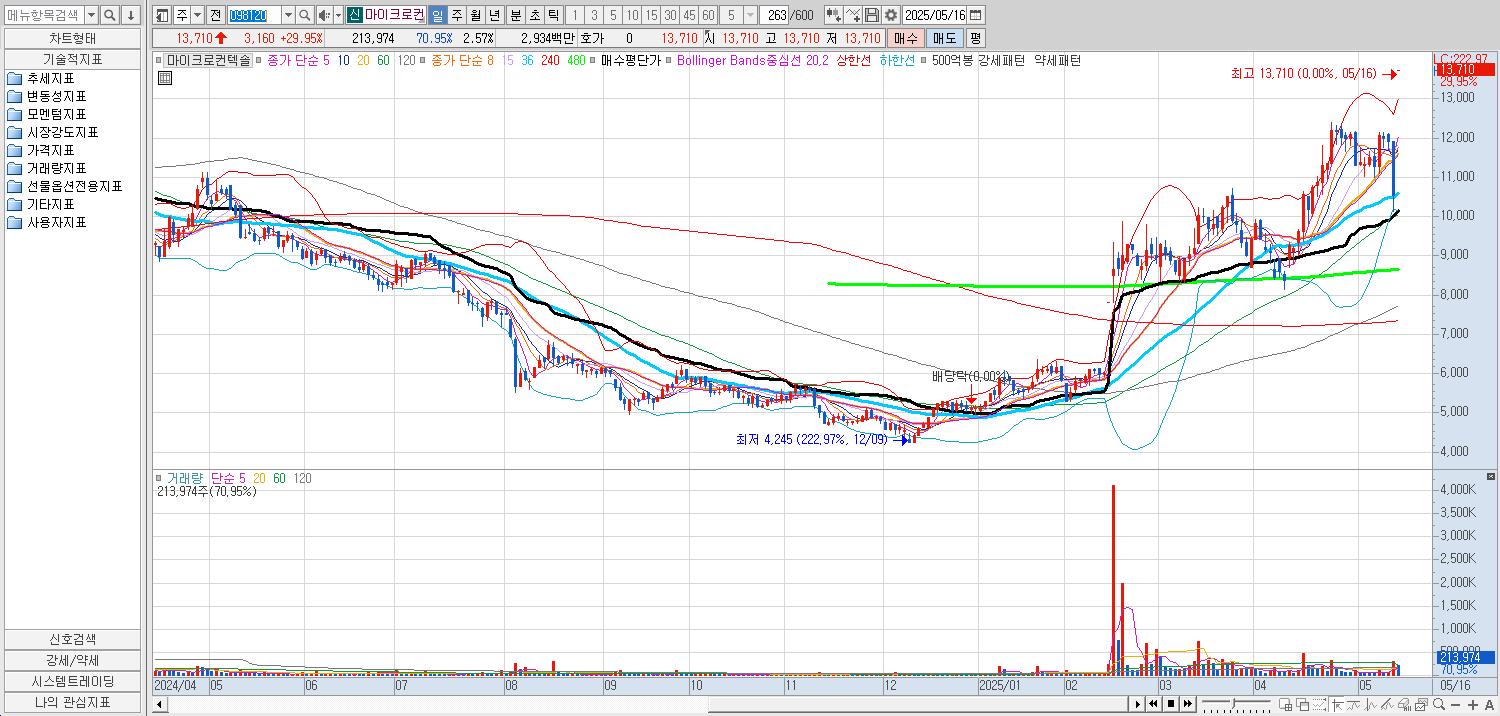Click the stock search magnifier icon
The height and width of the screenshot is (716, 1500).
click(305, 15)
